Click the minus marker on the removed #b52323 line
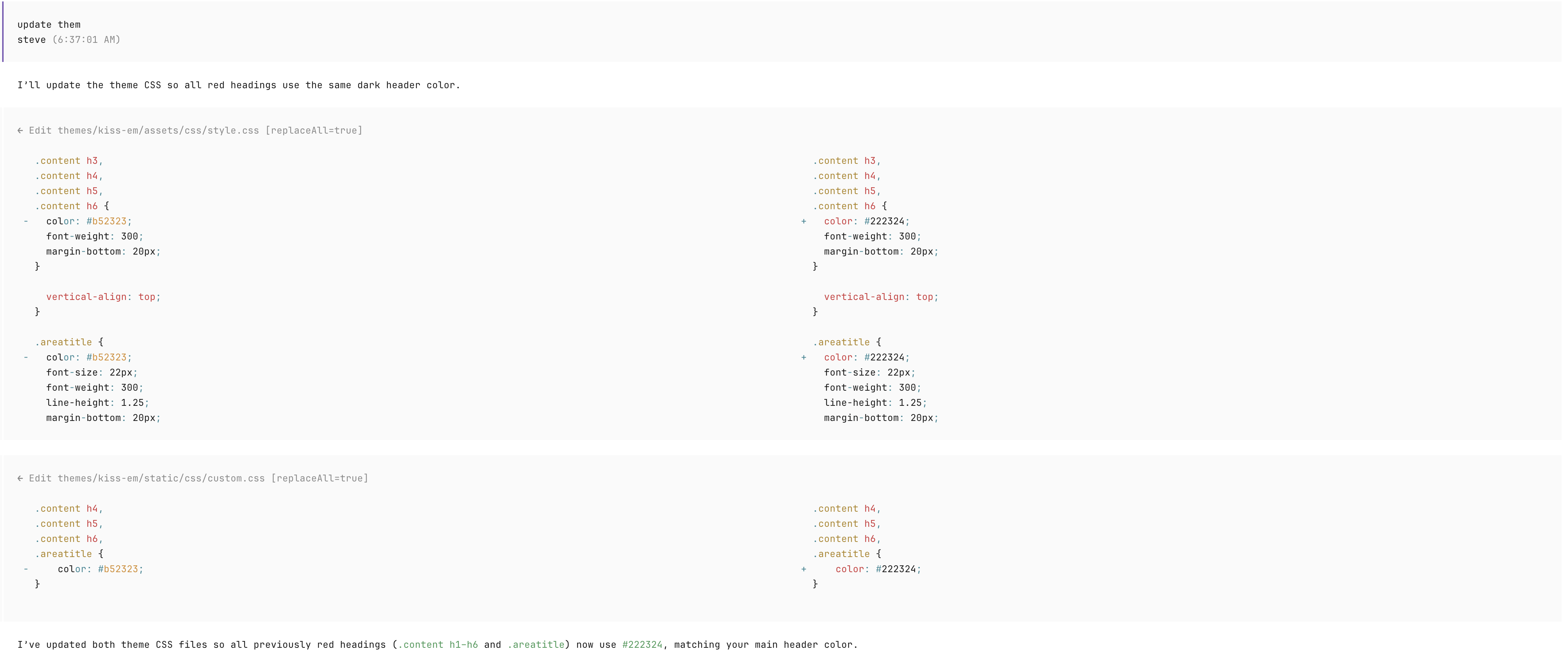Image resolution: width=1568 pixels, height=664 pixels. pyautogui.click(x=26, y=221)
